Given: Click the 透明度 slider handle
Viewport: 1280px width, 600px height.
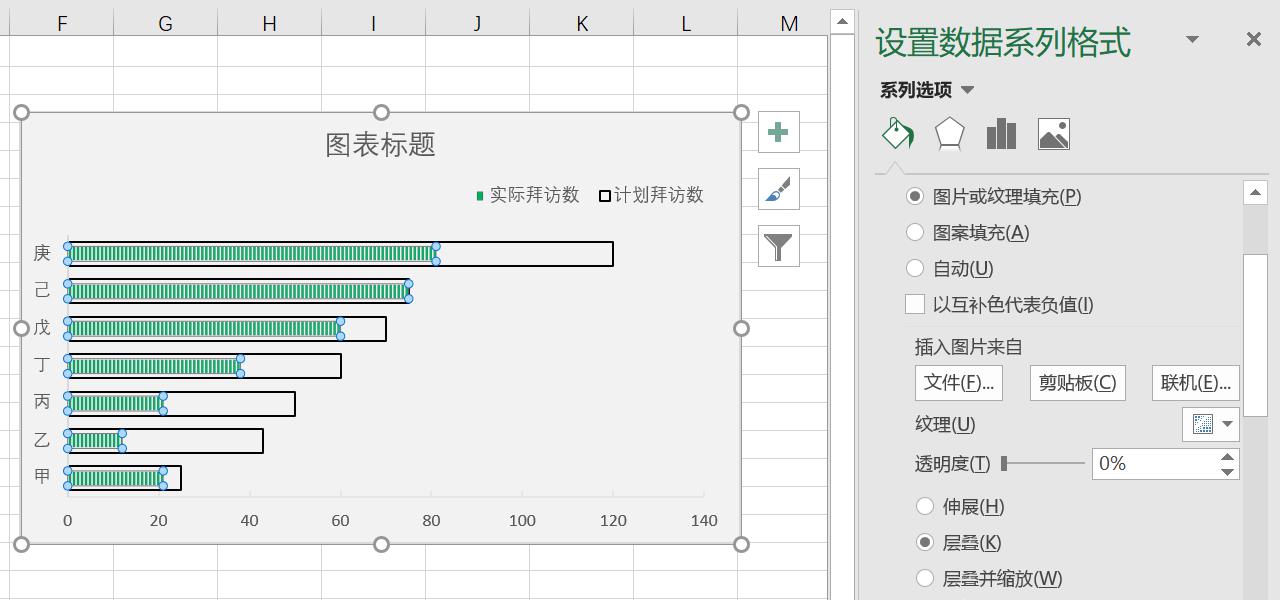Looking at the screenshot, I should [1004, 463].
